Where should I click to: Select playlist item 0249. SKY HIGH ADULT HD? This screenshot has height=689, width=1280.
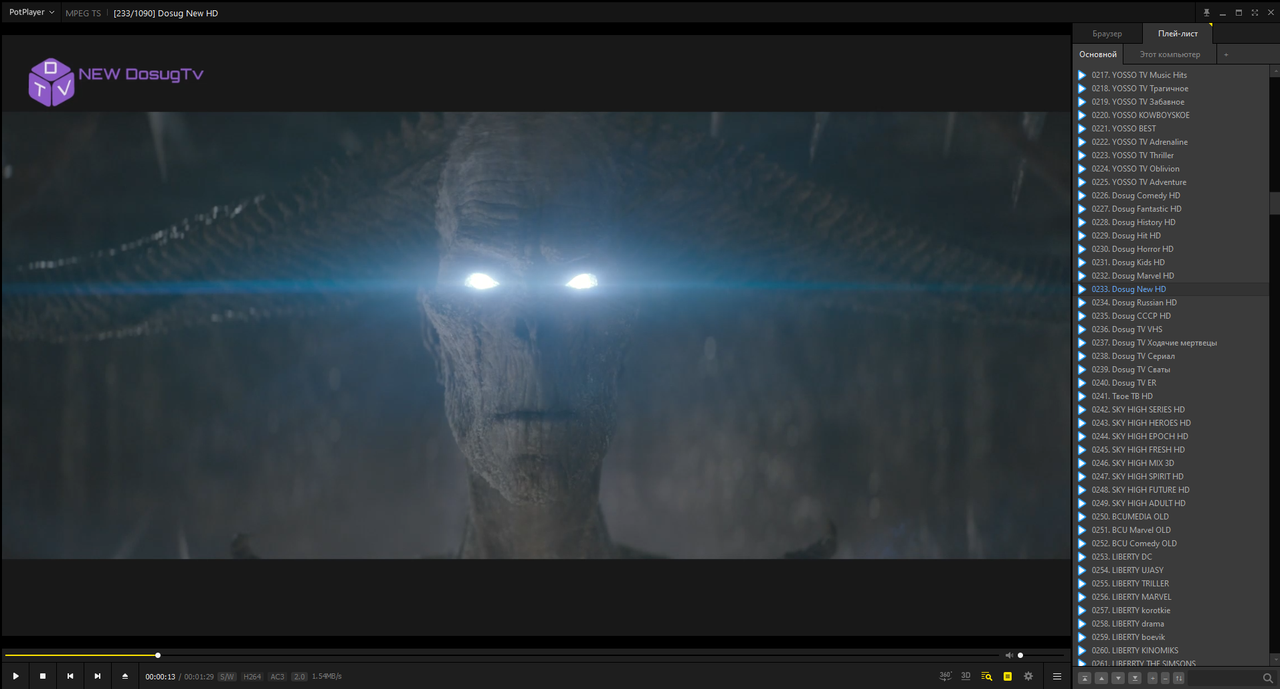click(x=1172, y=503)
